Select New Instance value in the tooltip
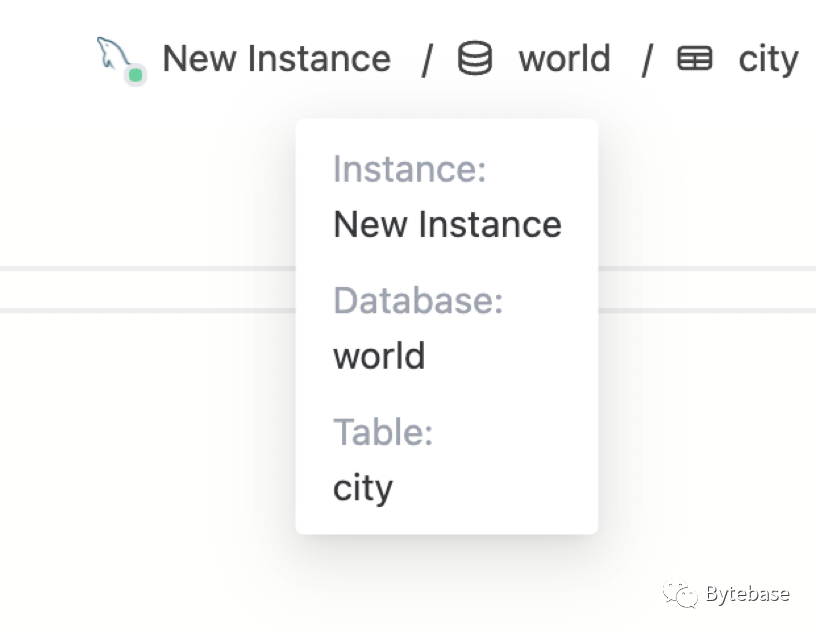This screenshot has width=816, height=632. click(x=447, y=224)
